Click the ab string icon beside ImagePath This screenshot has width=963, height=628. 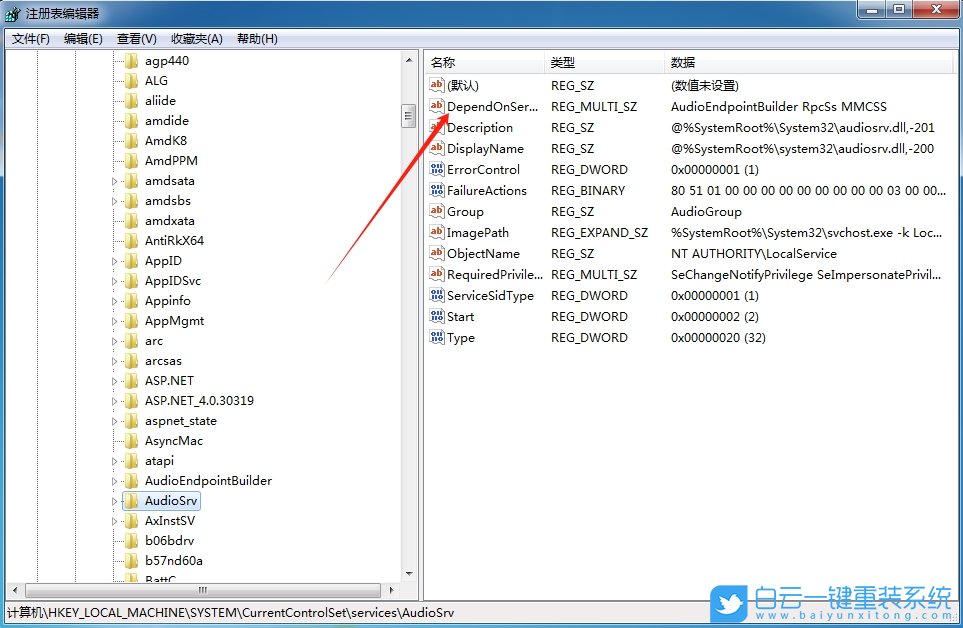(x=437, y=232)
